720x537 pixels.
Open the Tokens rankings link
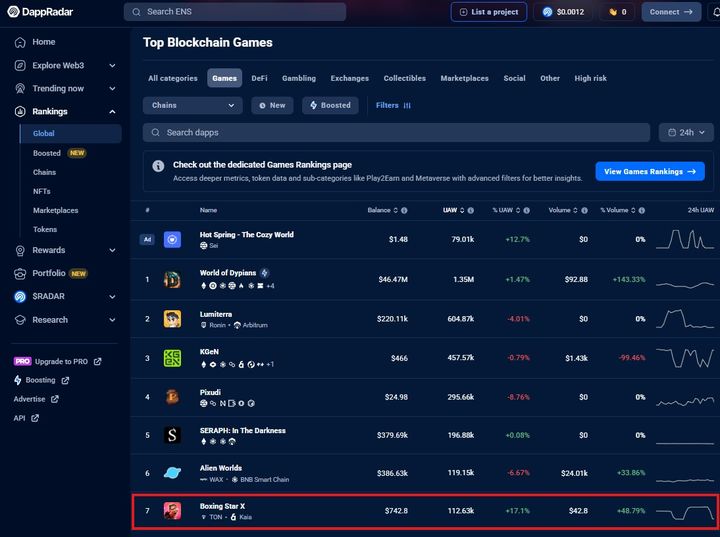click(x=45, y=230)
